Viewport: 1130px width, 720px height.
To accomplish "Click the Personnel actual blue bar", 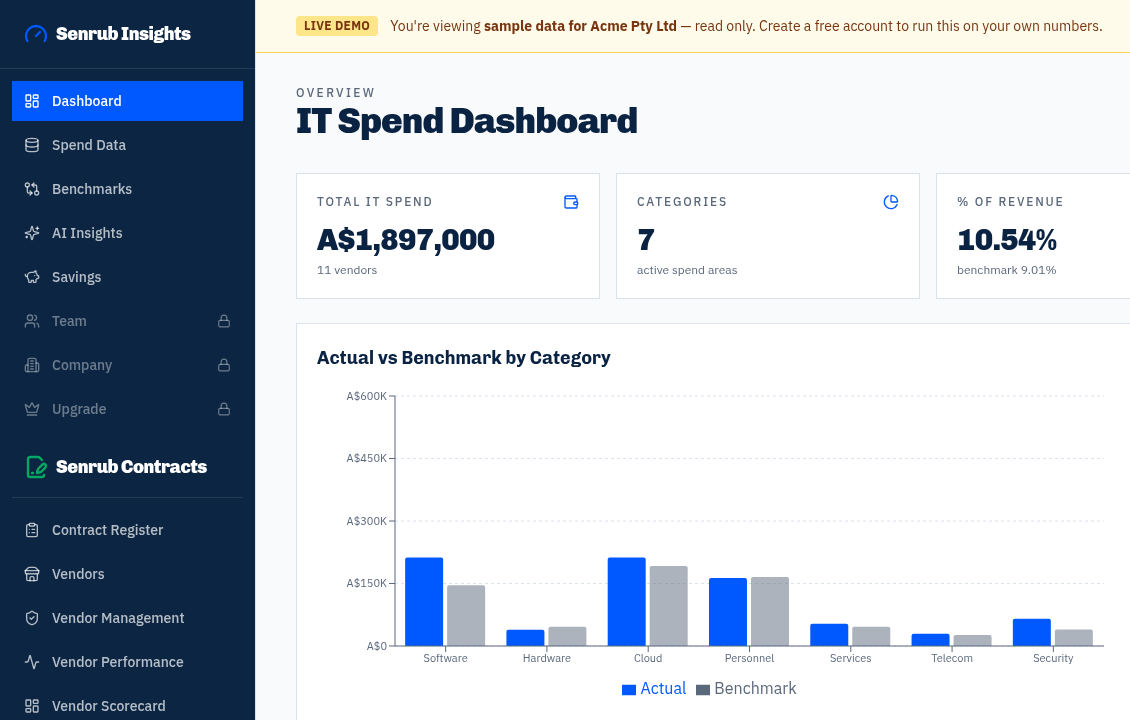I will pos(728,612).
